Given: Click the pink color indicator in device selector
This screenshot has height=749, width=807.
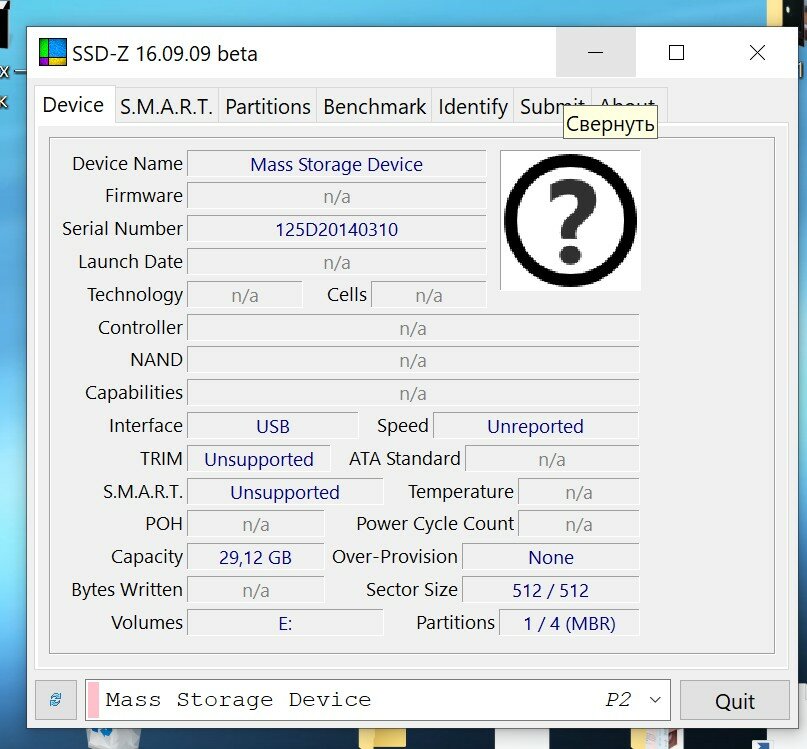Looking at the screenshot, I should [x=93, y=700].
